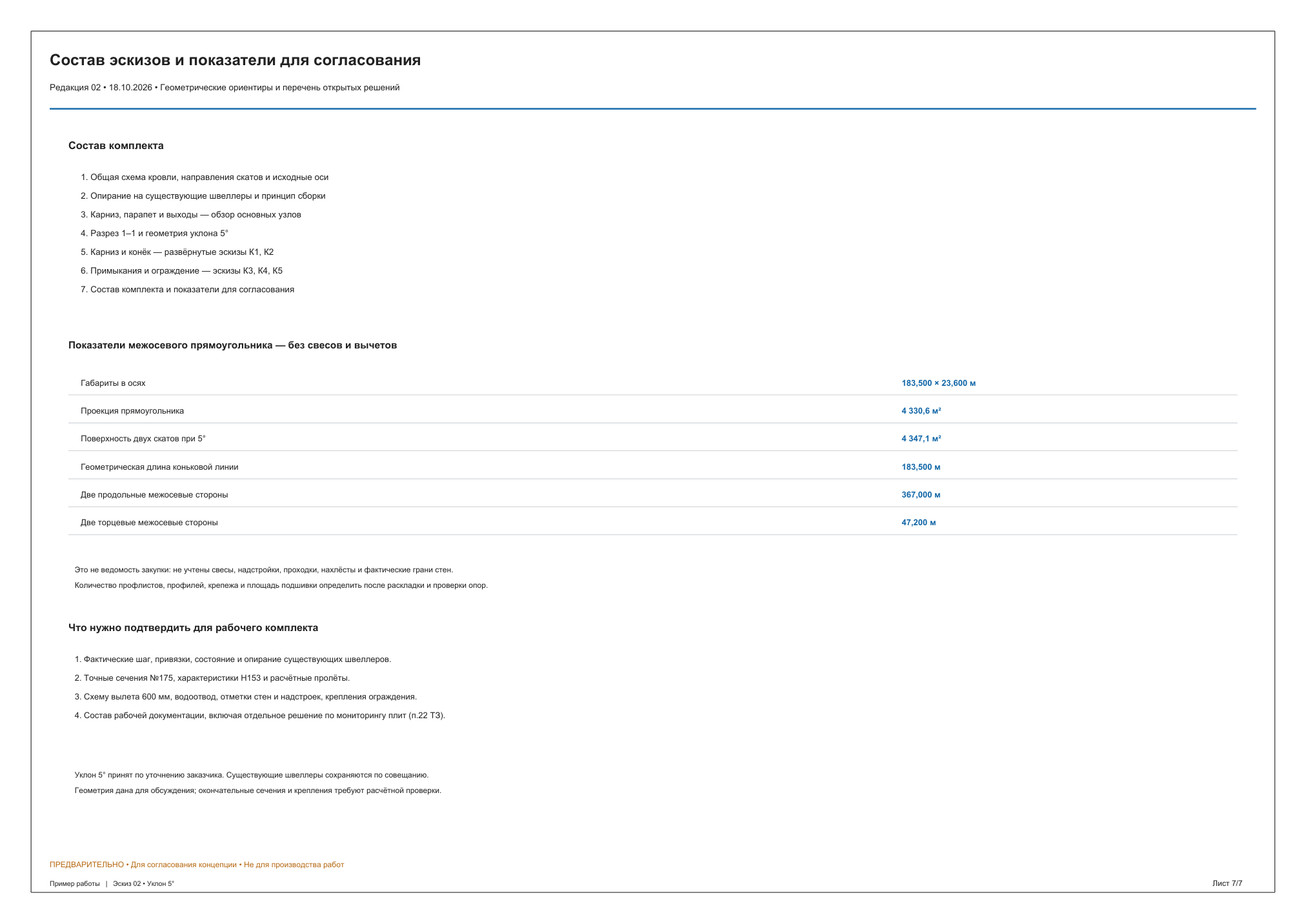The width and height of the screenshot is (1306, 924).
Task: Select item 'Схему вылета 600 мм, водоотвод'
Action: 246,697
